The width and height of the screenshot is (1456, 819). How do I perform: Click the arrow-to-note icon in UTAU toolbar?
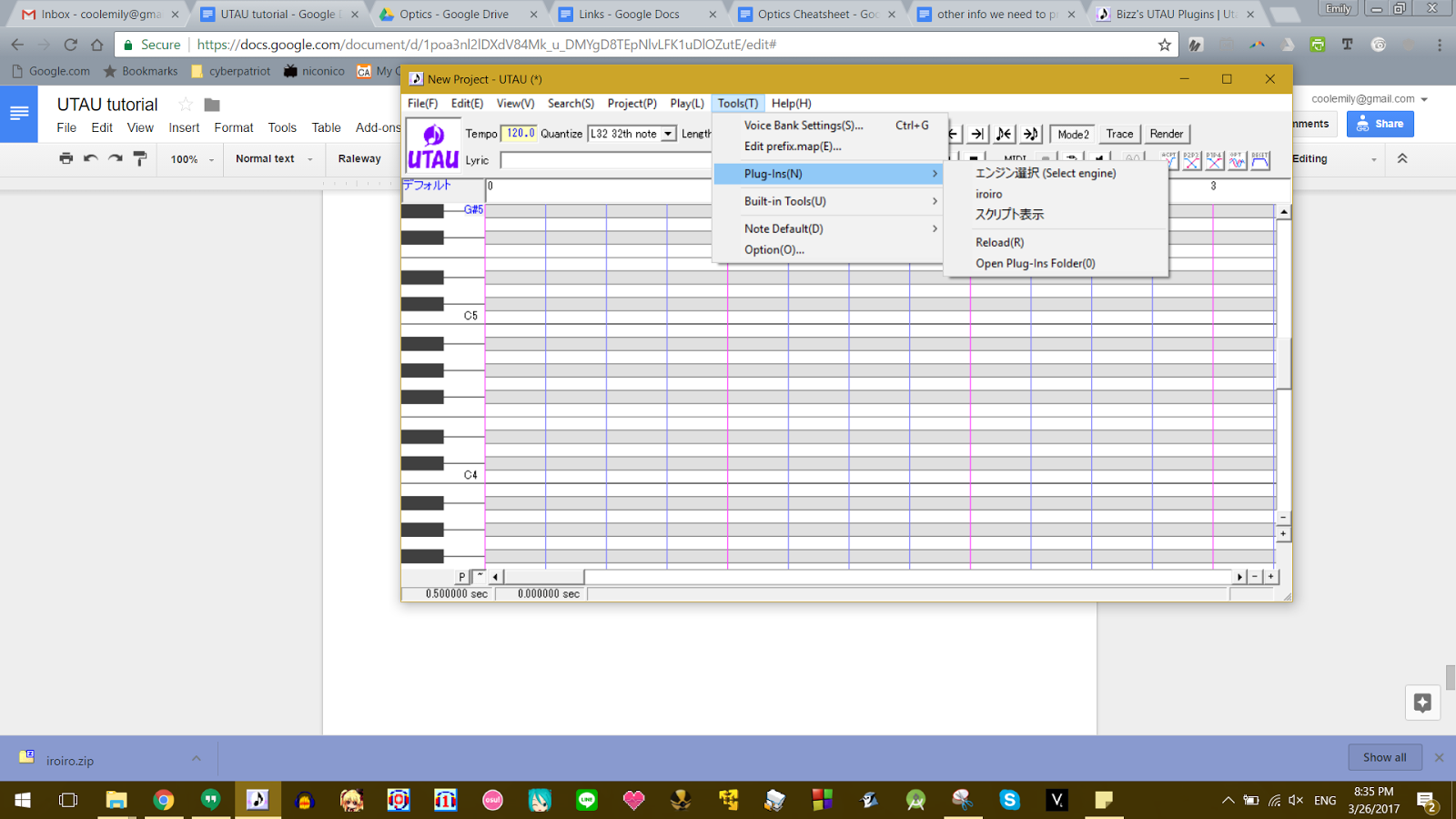(1030, 134)
